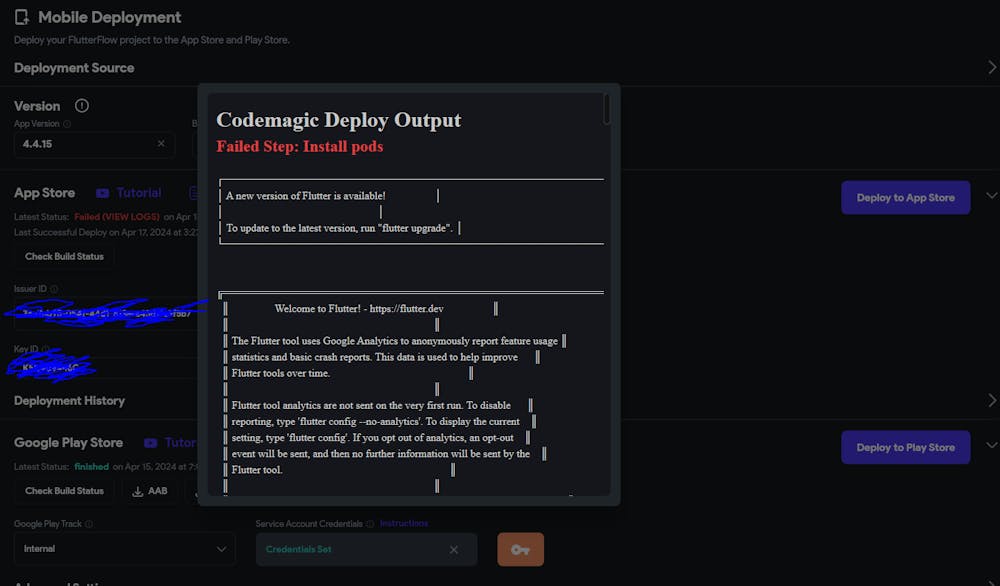Viewport: 1000px width, 586px height.
Task: Click the deploy output dialog scrollbar
Action: 607,110
